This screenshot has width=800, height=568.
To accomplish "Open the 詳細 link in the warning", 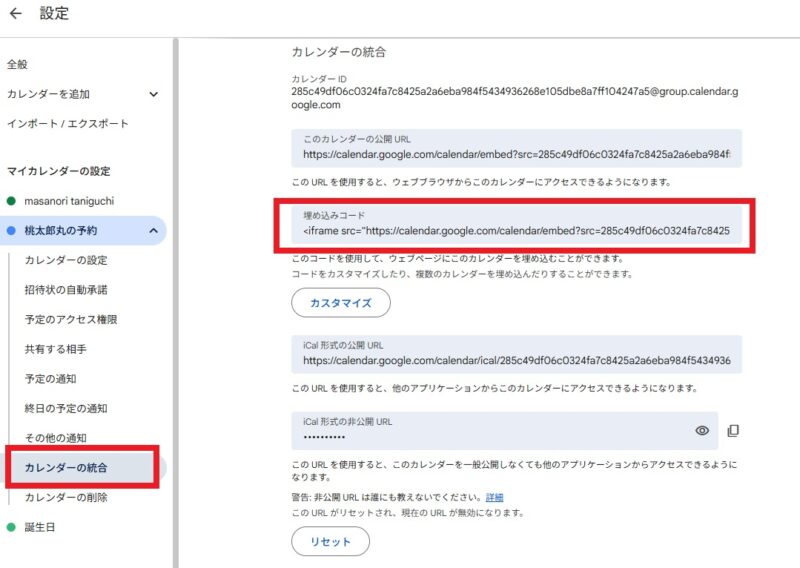I will point(494,497).
